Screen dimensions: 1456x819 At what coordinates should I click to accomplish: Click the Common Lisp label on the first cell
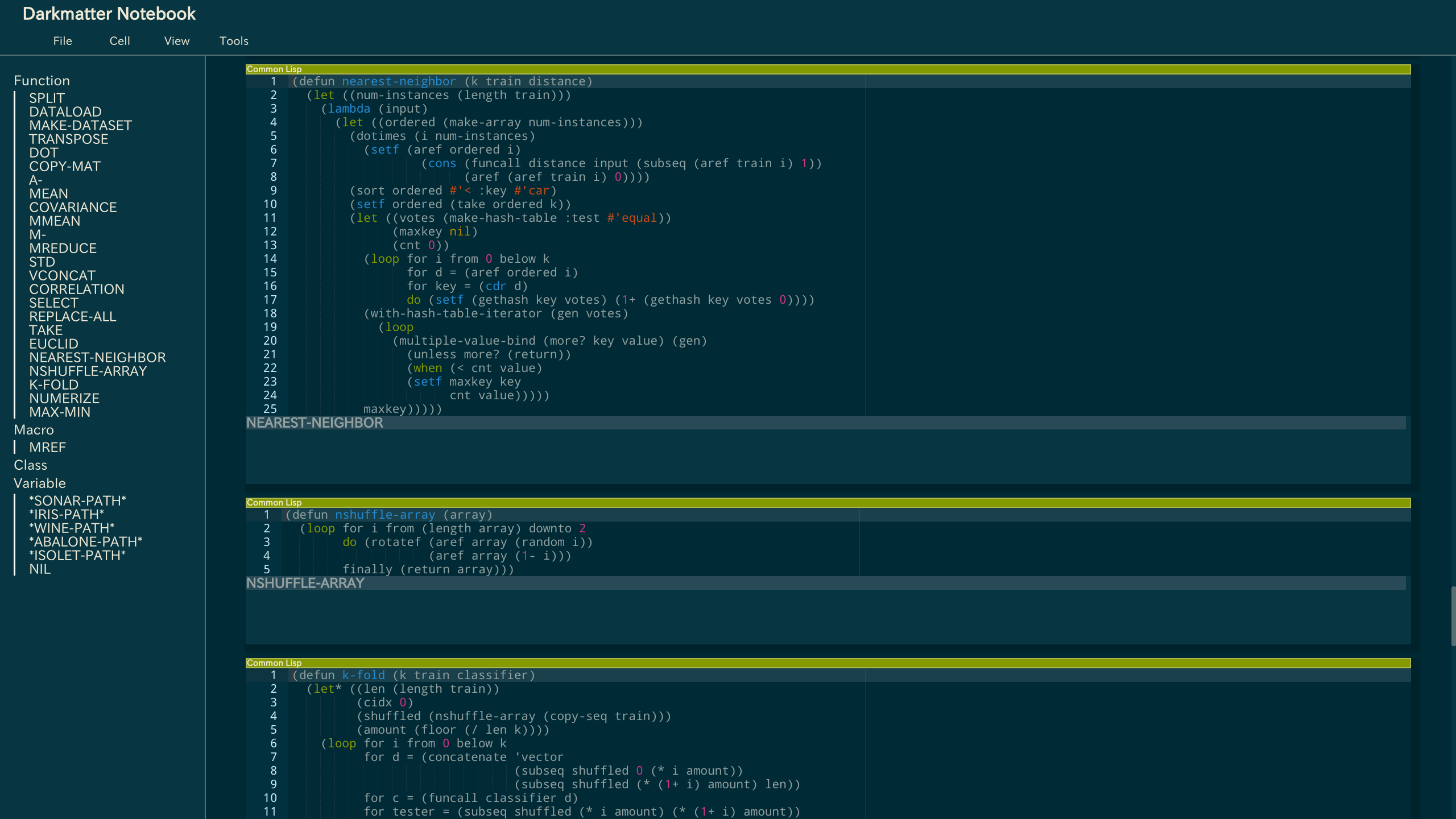pos(274,69)
